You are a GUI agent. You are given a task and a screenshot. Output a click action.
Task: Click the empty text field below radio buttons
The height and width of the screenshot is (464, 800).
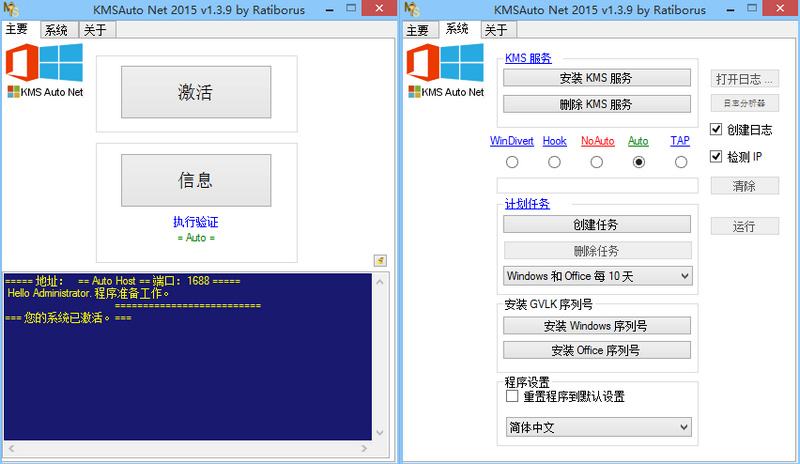tap(597, 186)
